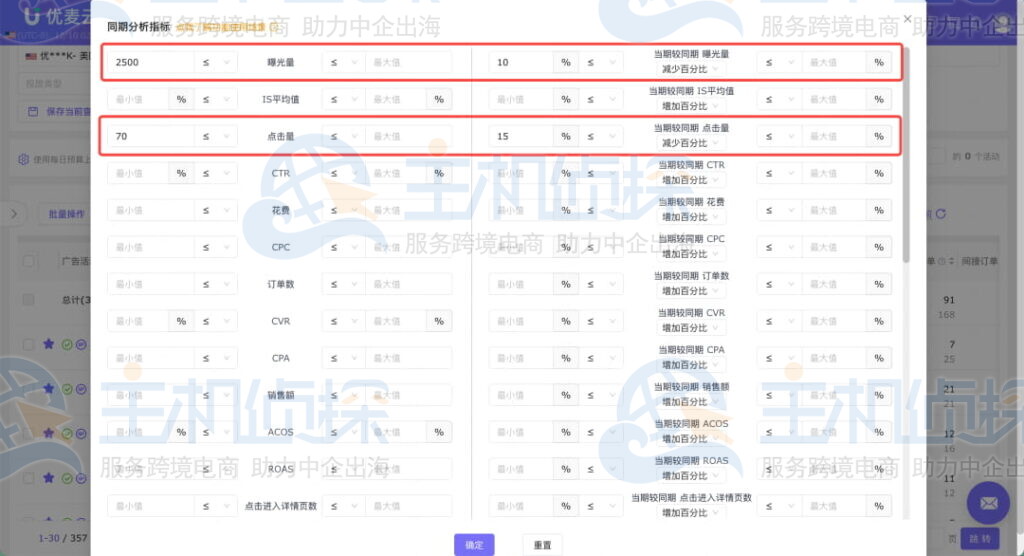Click the 点击进入详情页数 metric label
Screen dimensions: 1024x556
click(x=280, y=506)
